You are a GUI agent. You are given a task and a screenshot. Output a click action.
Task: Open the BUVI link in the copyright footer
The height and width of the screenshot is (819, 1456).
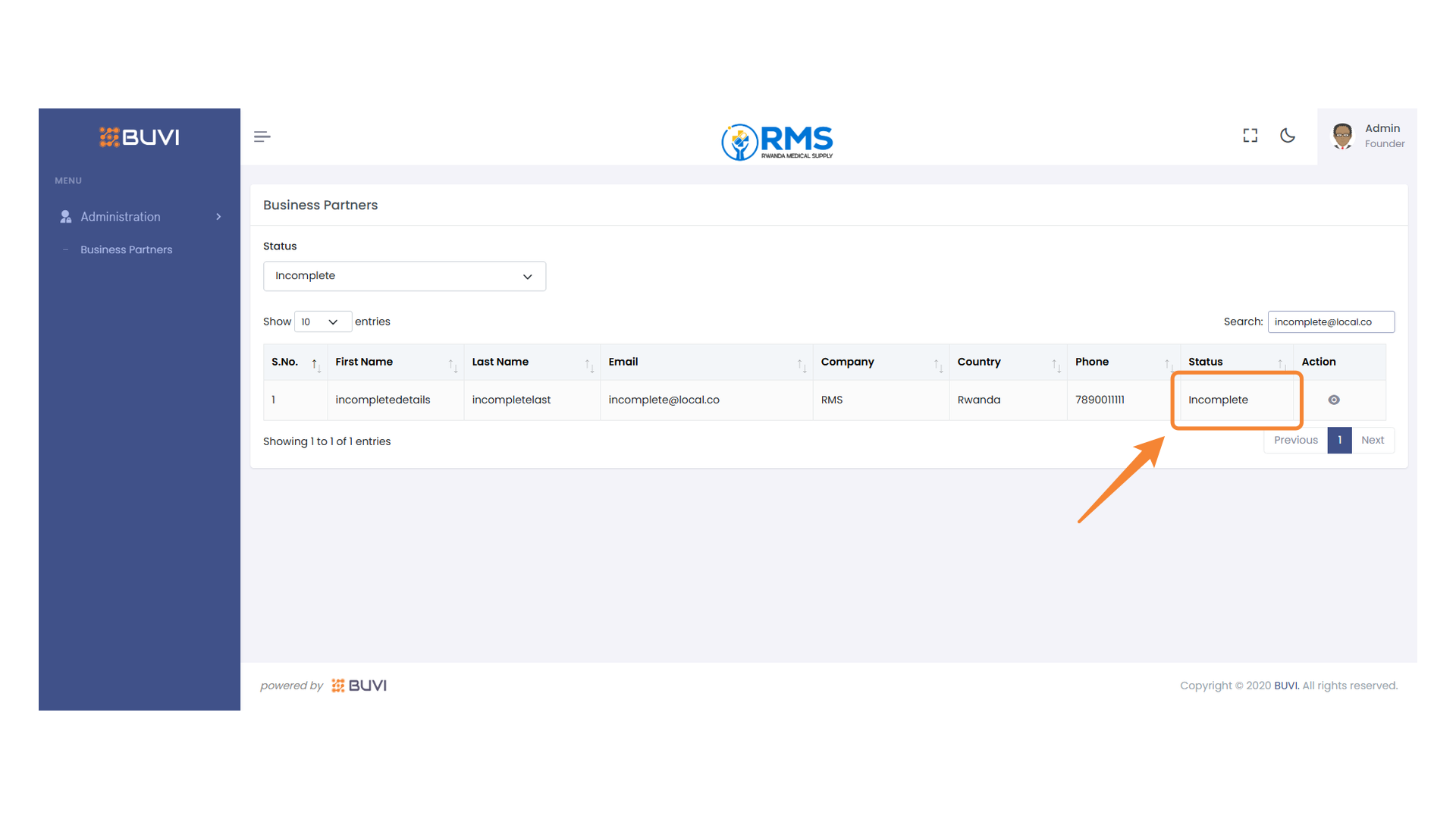[x=1286, y=686]
